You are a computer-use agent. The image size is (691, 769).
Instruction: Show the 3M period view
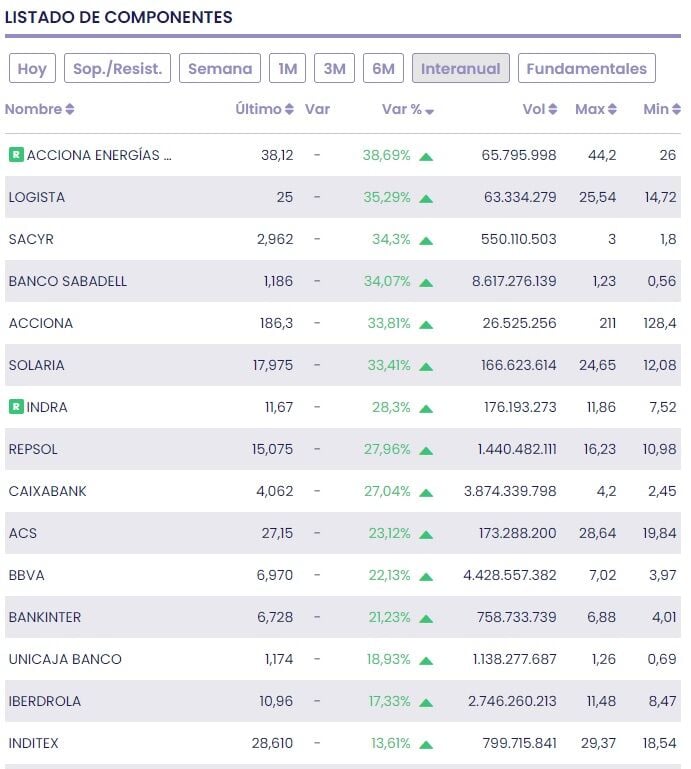334,68
